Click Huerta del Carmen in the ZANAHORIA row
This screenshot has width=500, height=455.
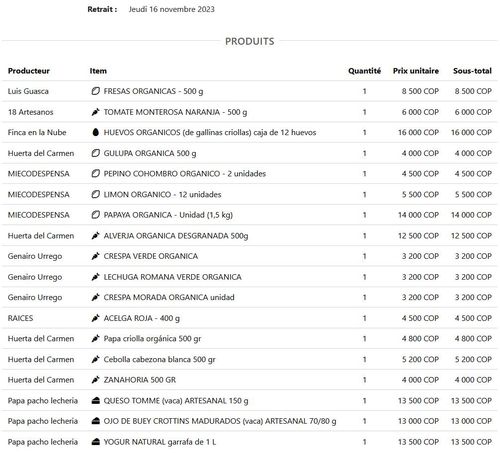41,380
